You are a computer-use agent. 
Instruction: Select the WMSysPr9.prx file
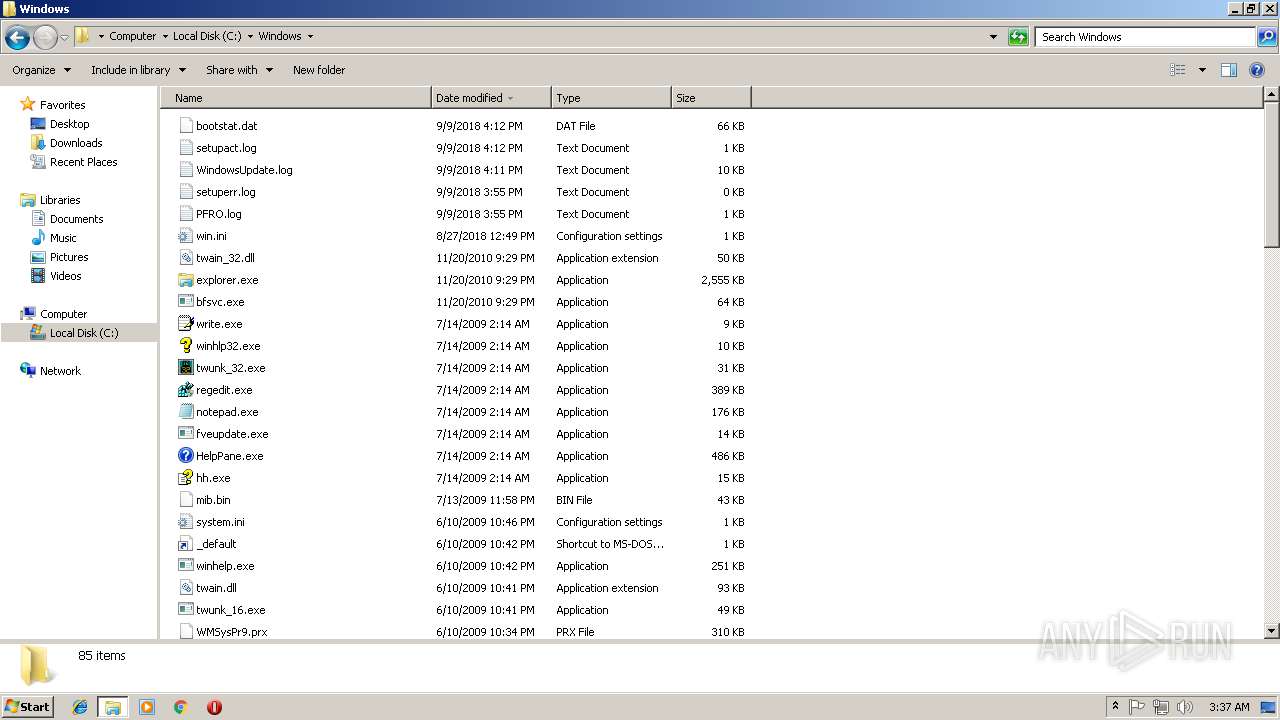[x=231, y=632]
